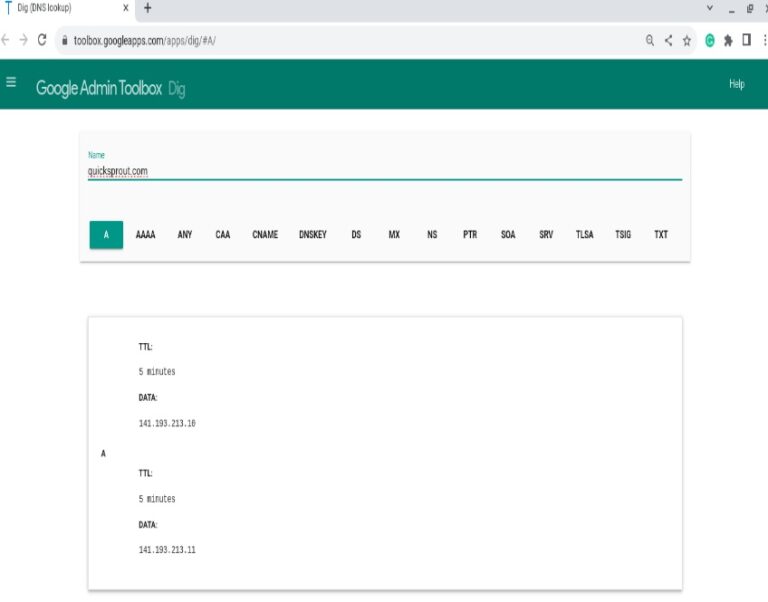Screen dimensions: 768x602
Task: Select the AAAA record type
Action: point(145,235)
